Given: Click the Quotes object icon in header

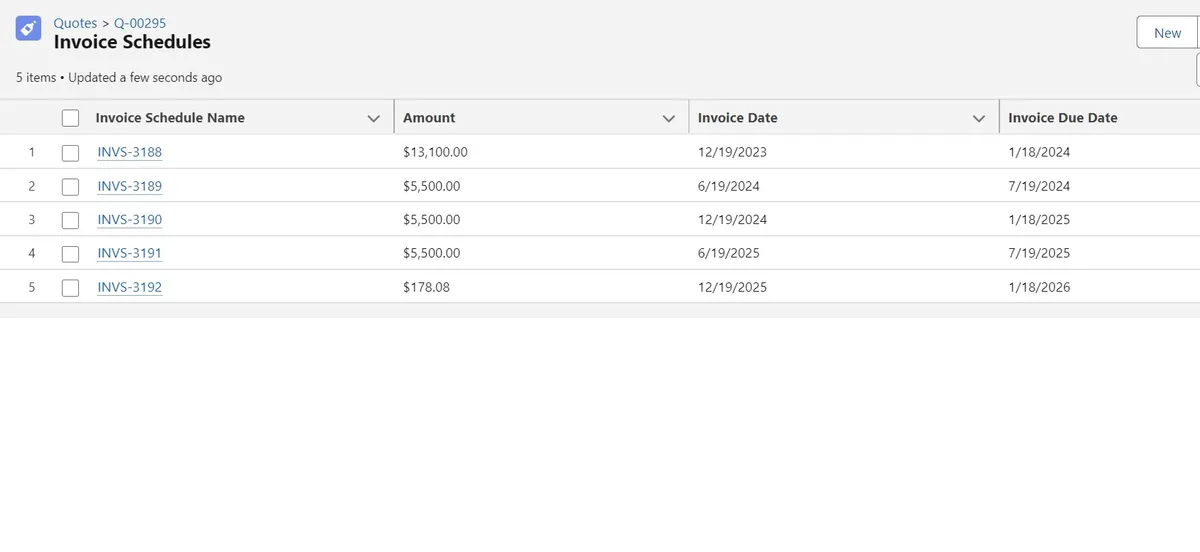Looking at the screenshot, I should [x=29, y=29].
